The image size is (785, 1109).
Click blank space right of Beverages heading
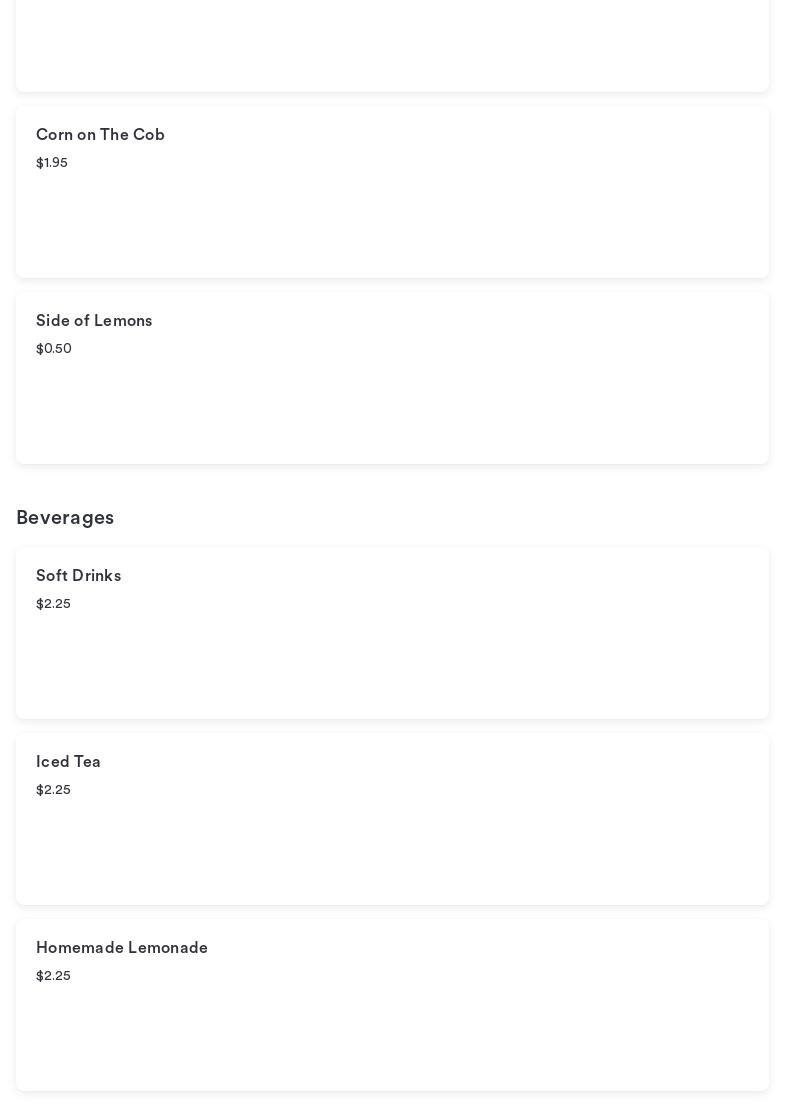(x=450, y=518)
